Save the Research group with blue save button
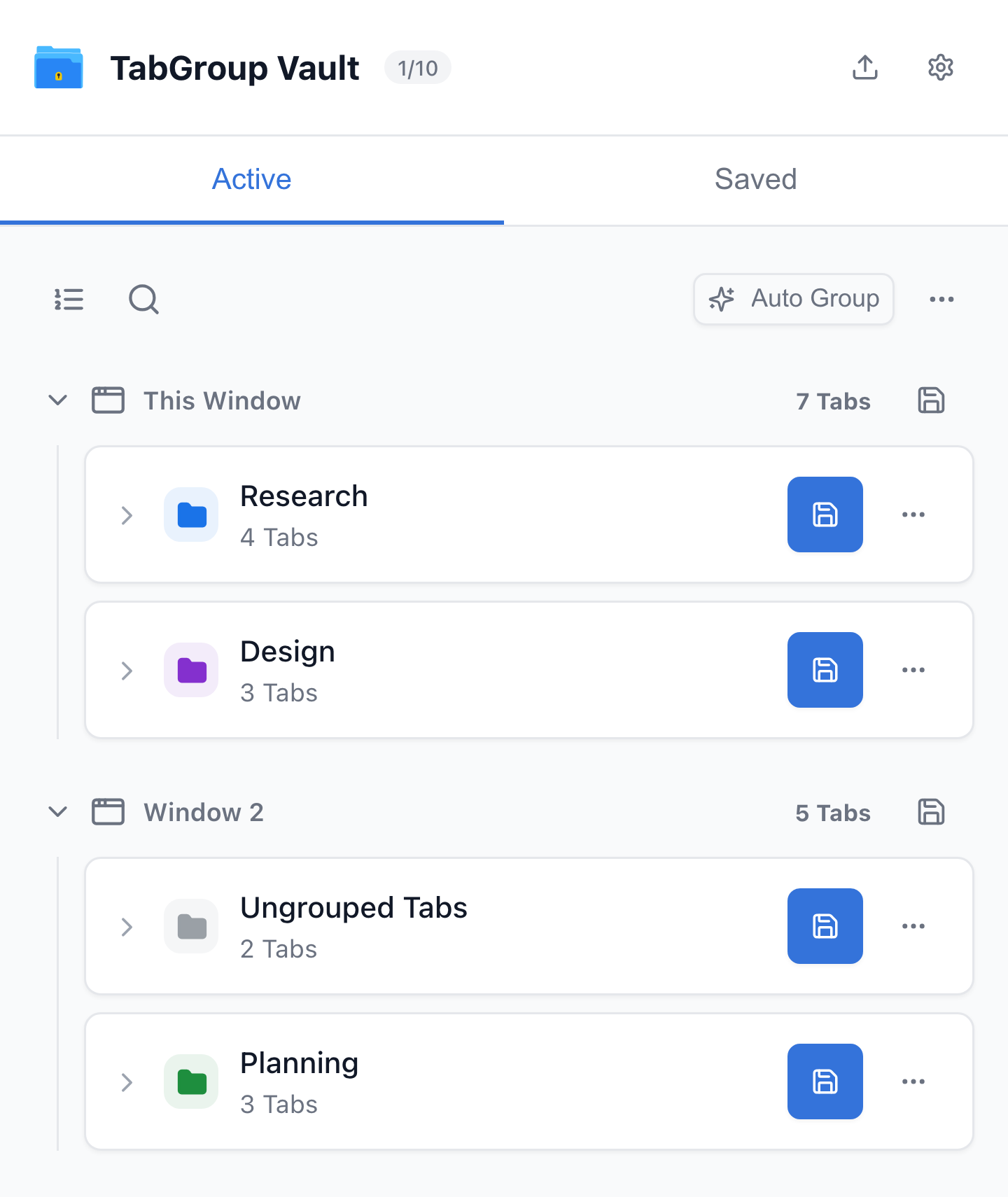The height and width of the screenshot is (1197, 1008). point(825,514)
